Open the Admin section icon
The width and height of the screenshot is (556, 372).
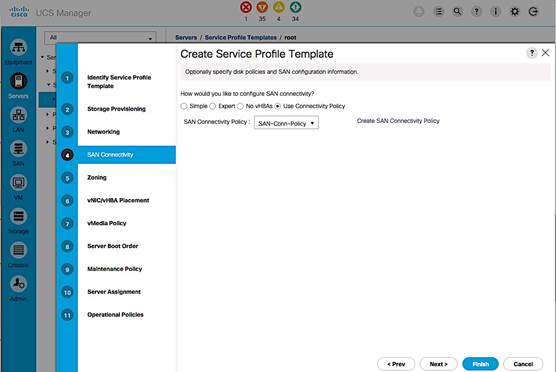18,284
